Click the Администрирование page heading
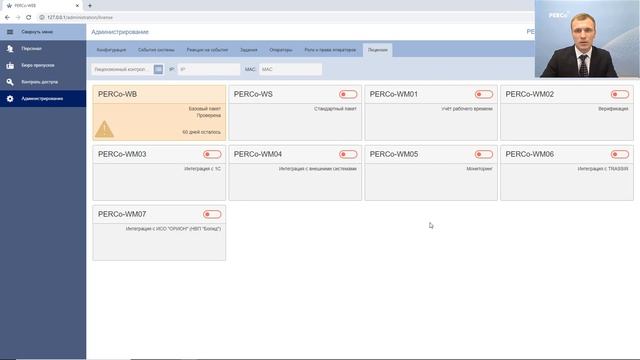This screenshot has width=640, height=360. click(120, 32)
